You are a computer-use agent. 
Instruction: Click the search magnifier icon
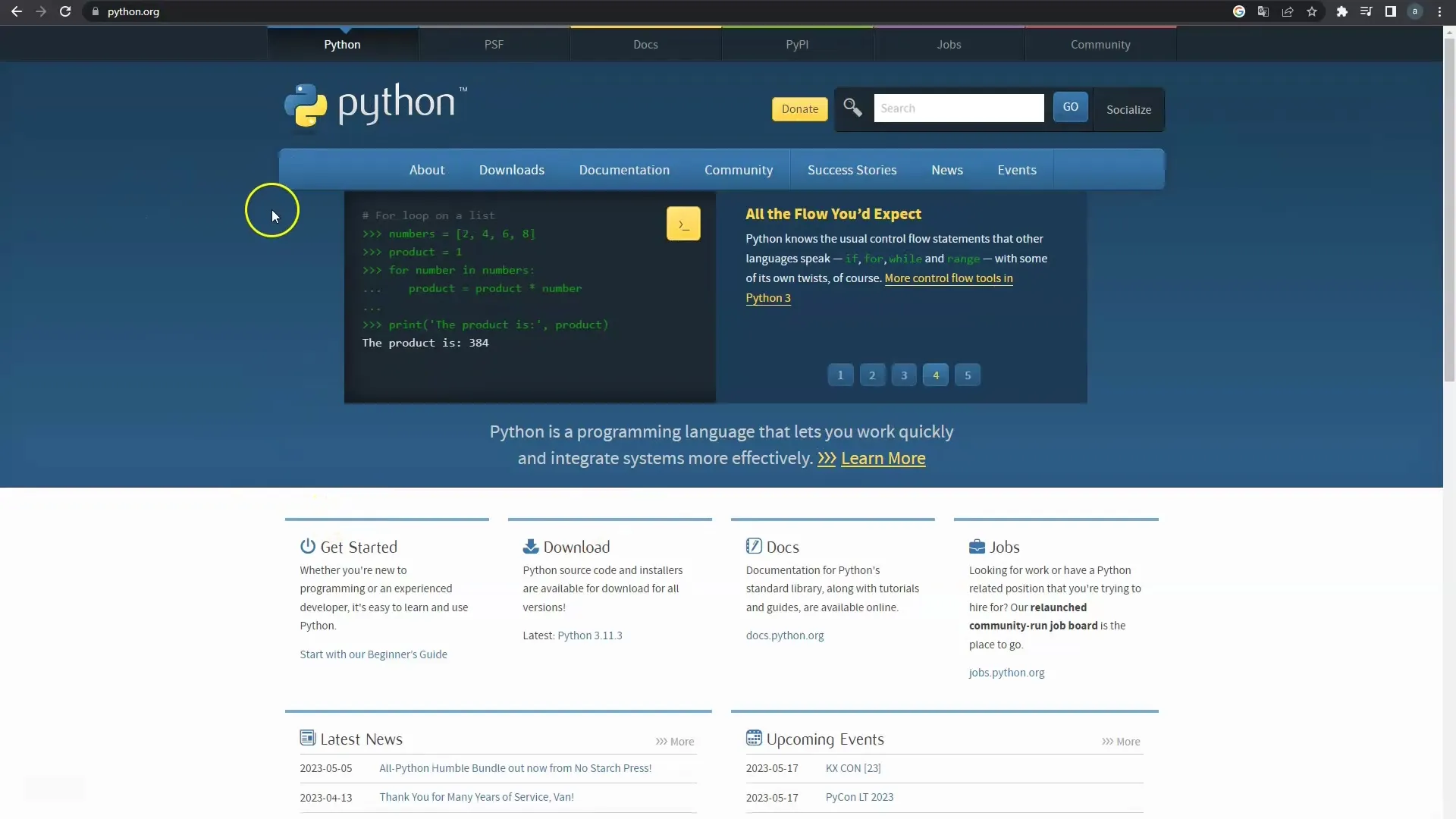(852, 107)
